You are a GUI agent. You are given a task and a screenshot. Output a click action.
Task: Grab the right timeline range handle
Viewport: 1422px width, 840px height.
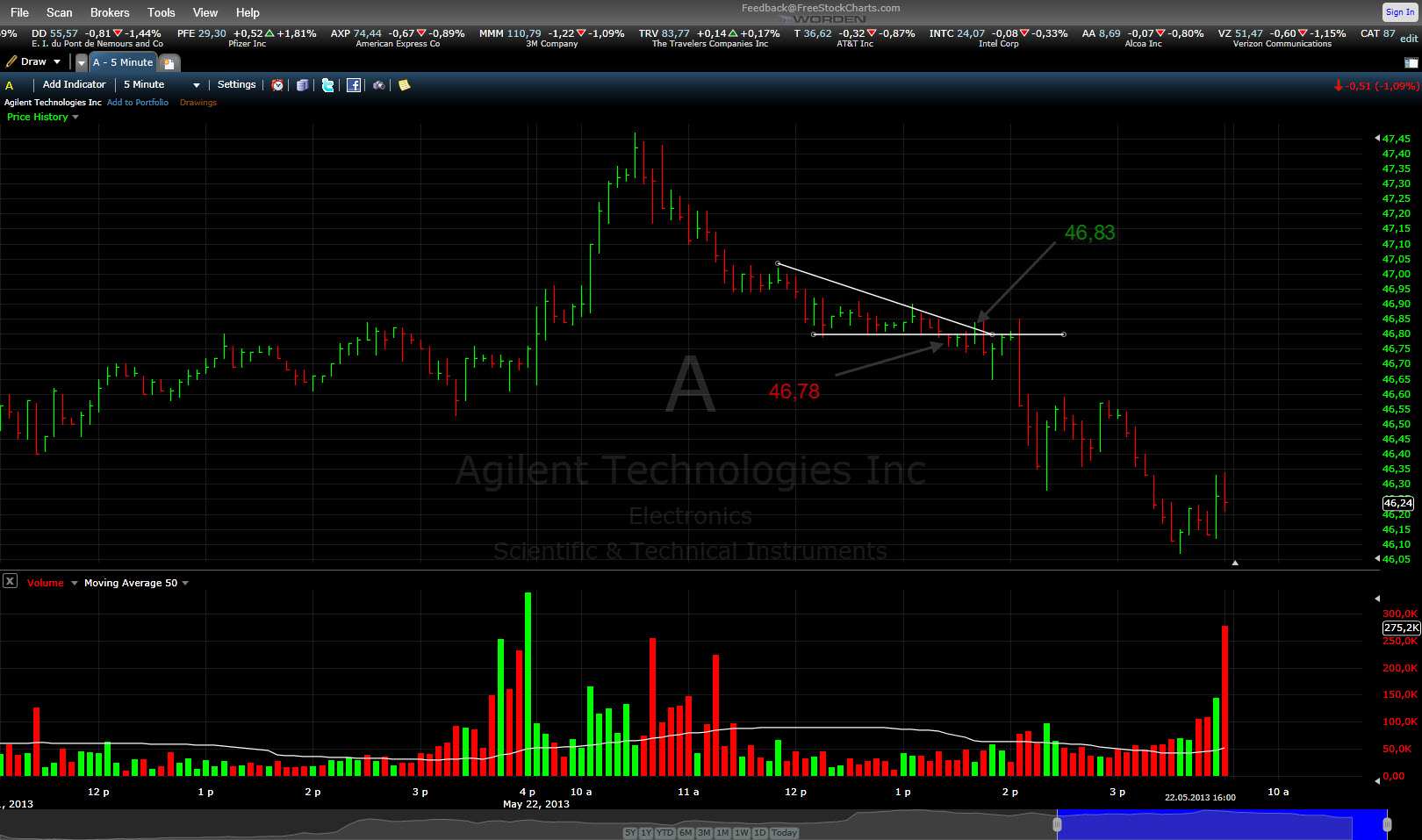1387,824
